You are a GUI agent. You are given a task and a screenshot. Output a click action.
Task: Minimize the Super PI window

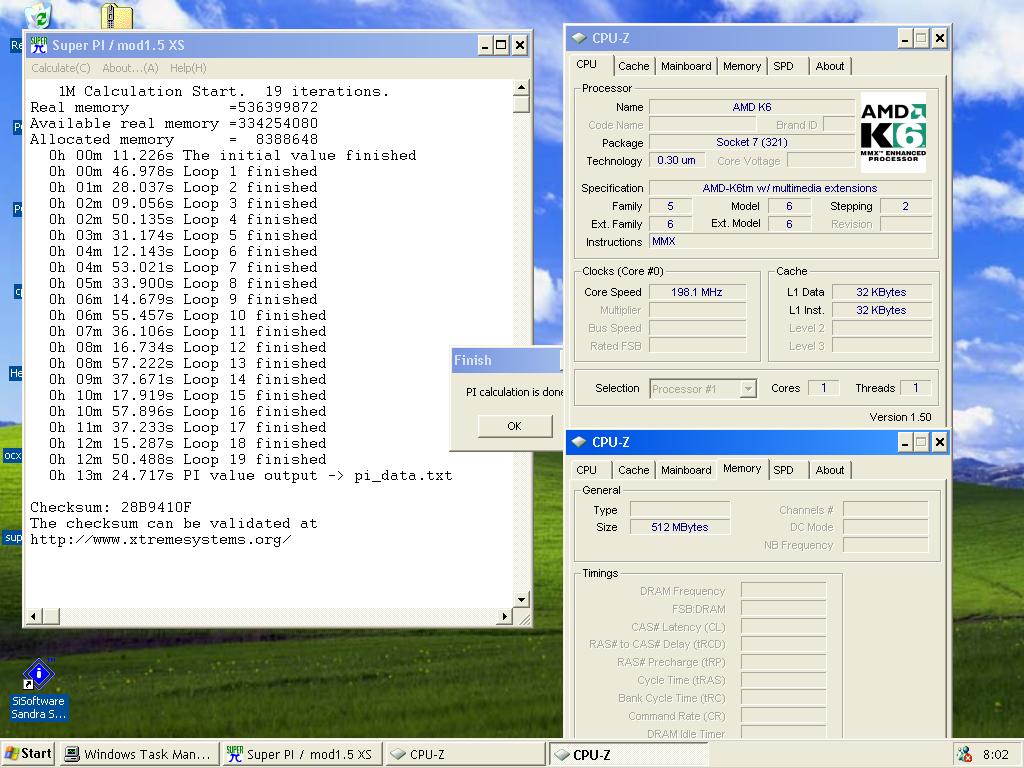coord(485,45)
